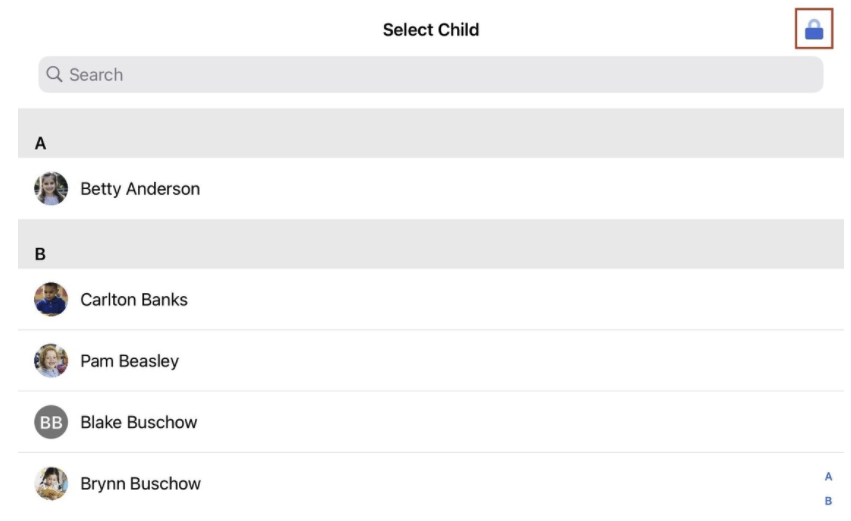Screen dimensions: 851x521
Task: Jump to index letter A
Action: 828,476
